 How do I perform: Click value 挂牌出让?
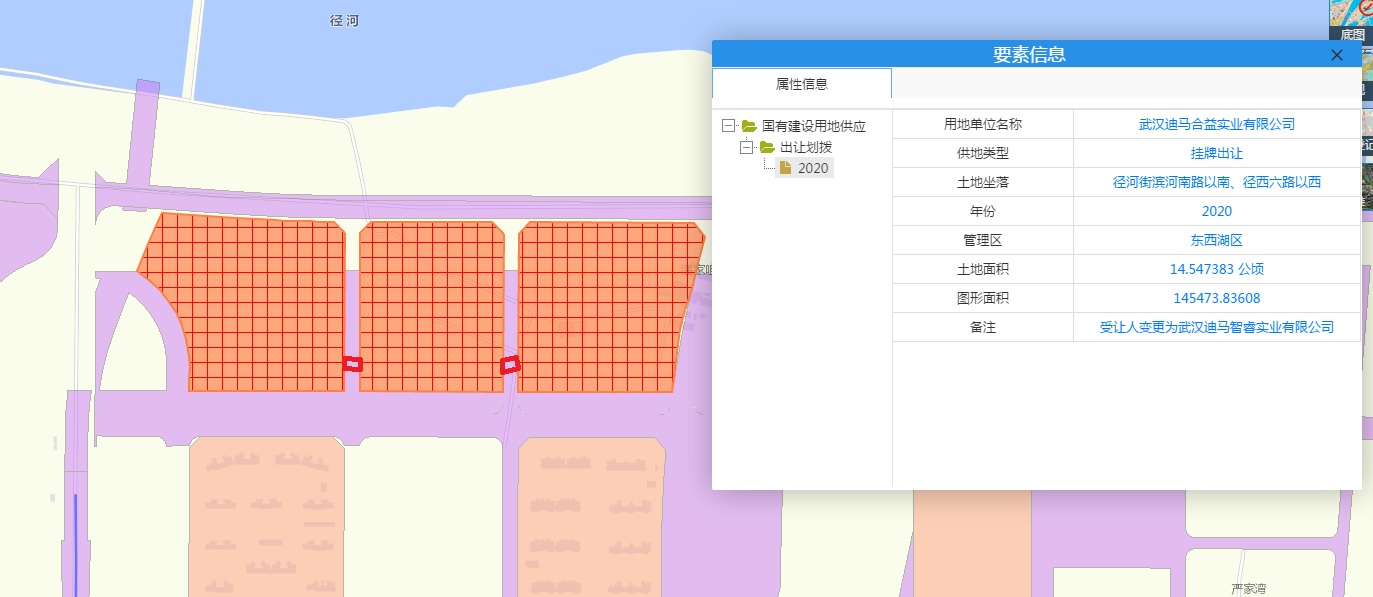tap(1217, 153)
